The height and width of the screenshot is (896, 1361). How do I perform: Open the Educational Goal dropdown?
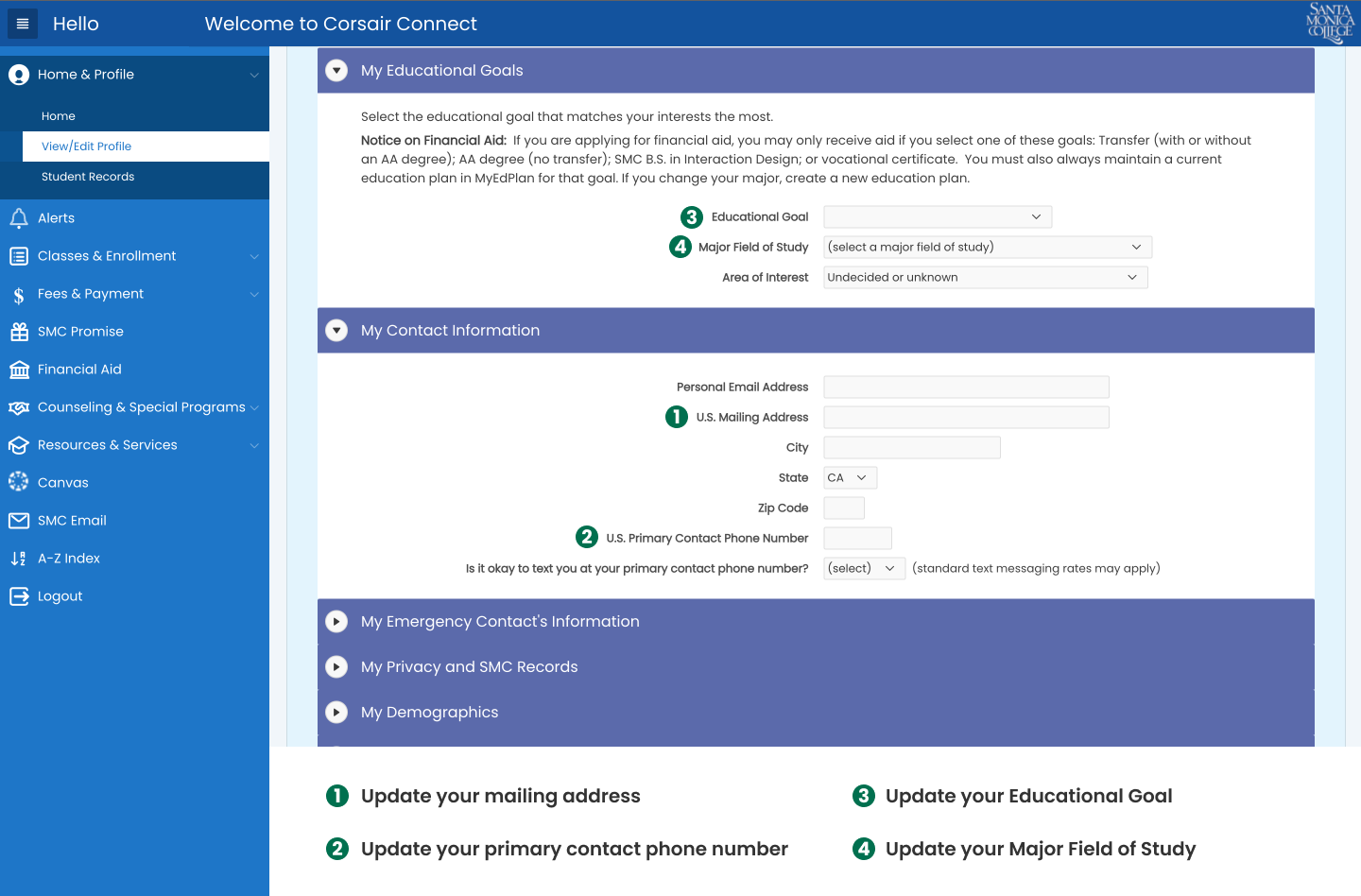[937, 217]
